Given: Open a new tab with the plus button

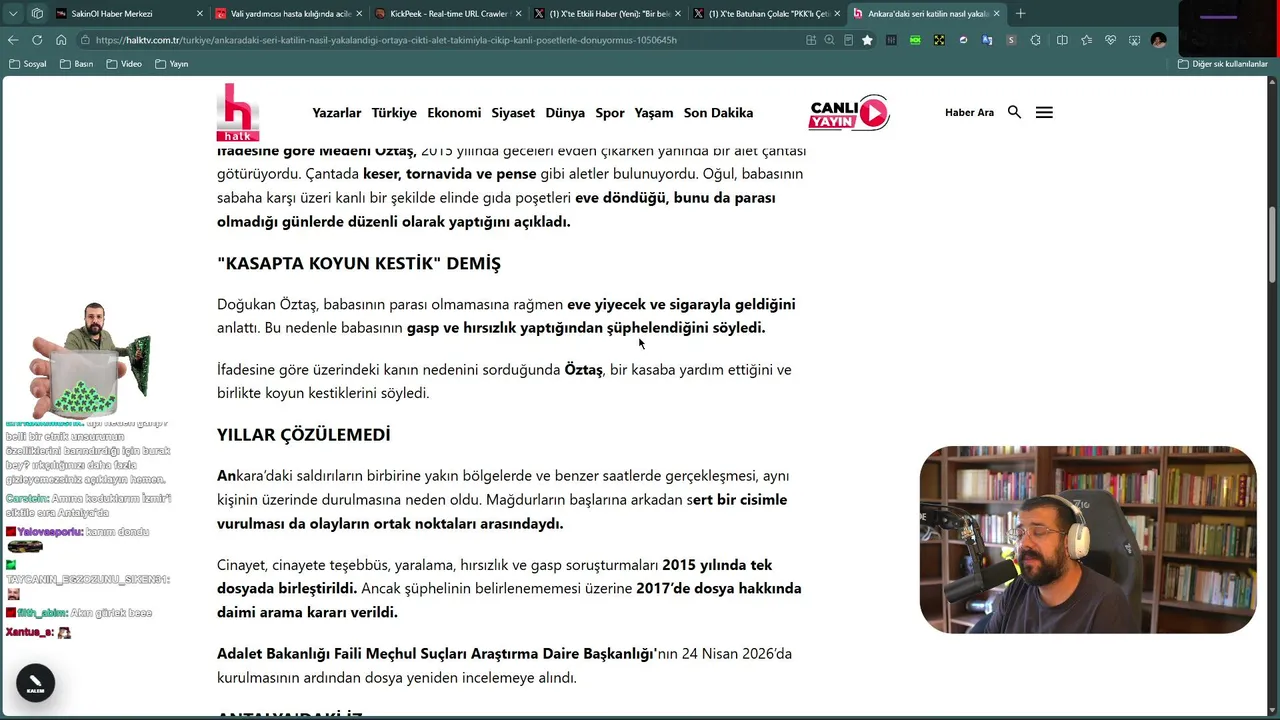Looking at the screenshot, I should (1020, 14).
